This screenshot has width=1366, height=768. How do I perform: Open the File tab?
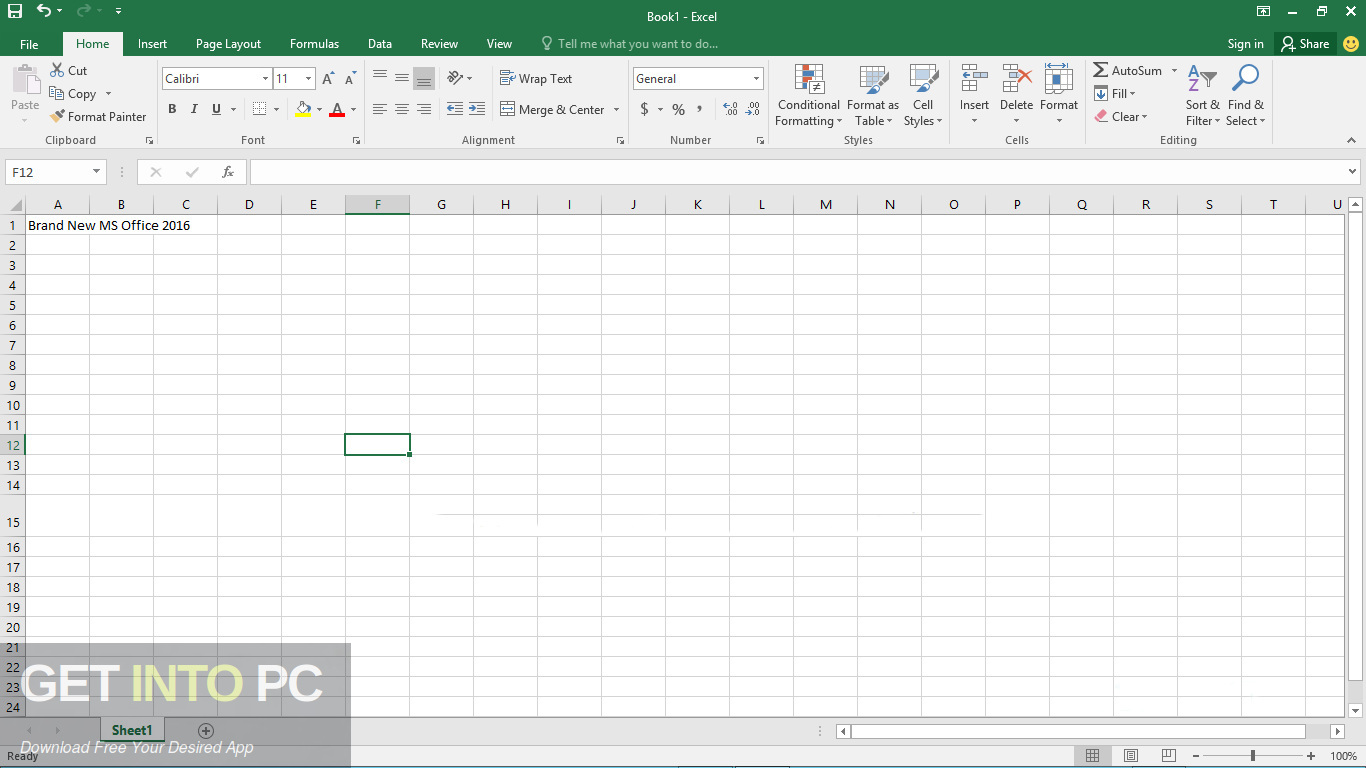pos(29,44)
